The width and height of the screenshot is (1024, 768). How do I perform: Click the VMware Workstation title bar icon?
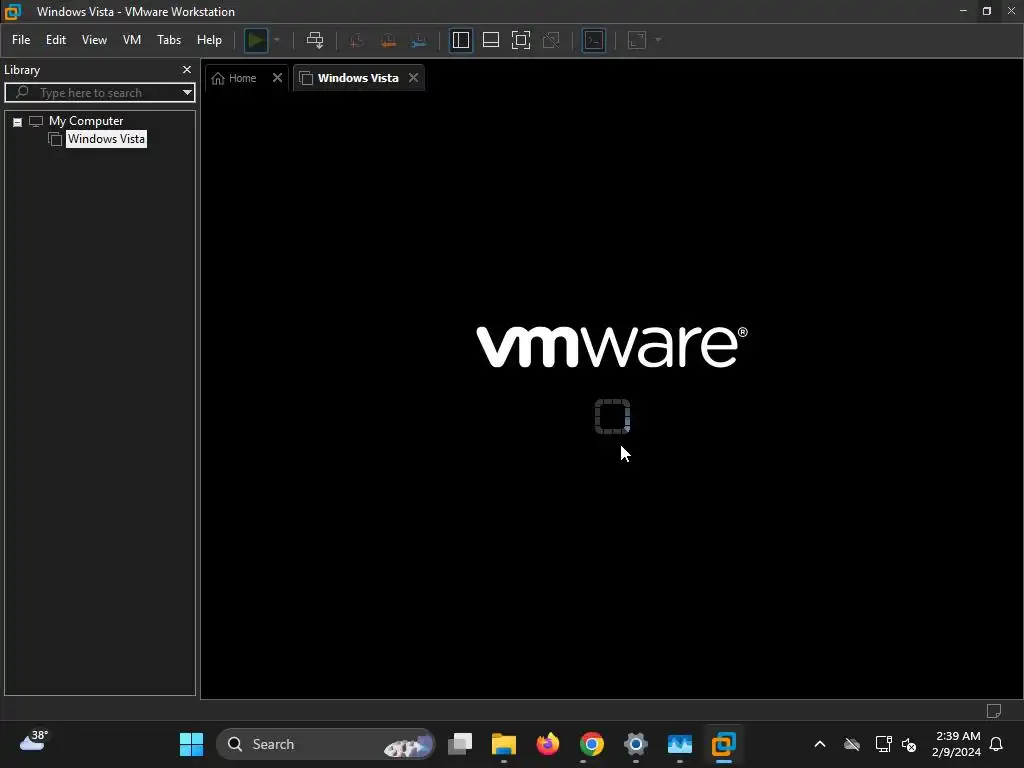(x=13, y=11)
